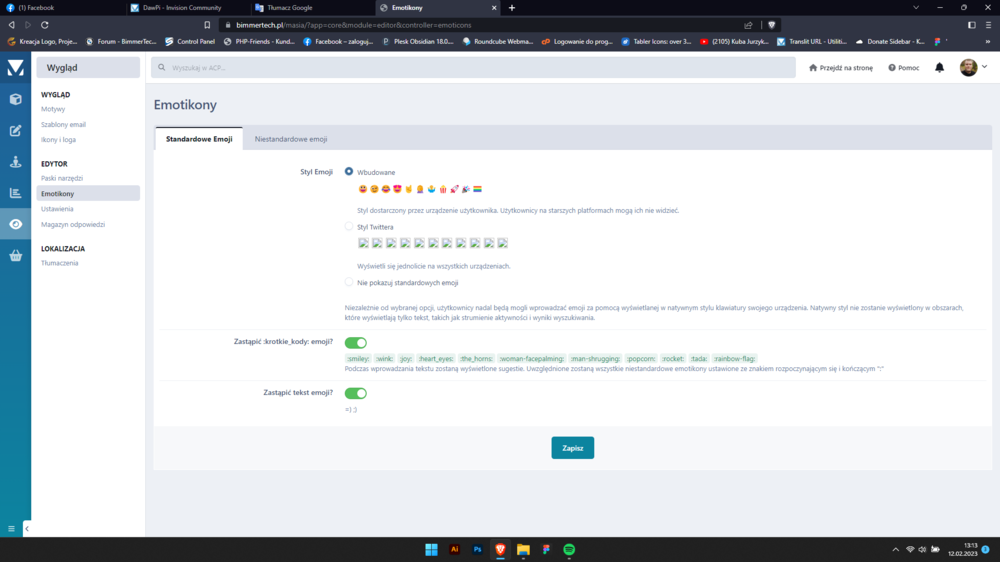Open the cube icon section in sidebar

coord(15,99)
